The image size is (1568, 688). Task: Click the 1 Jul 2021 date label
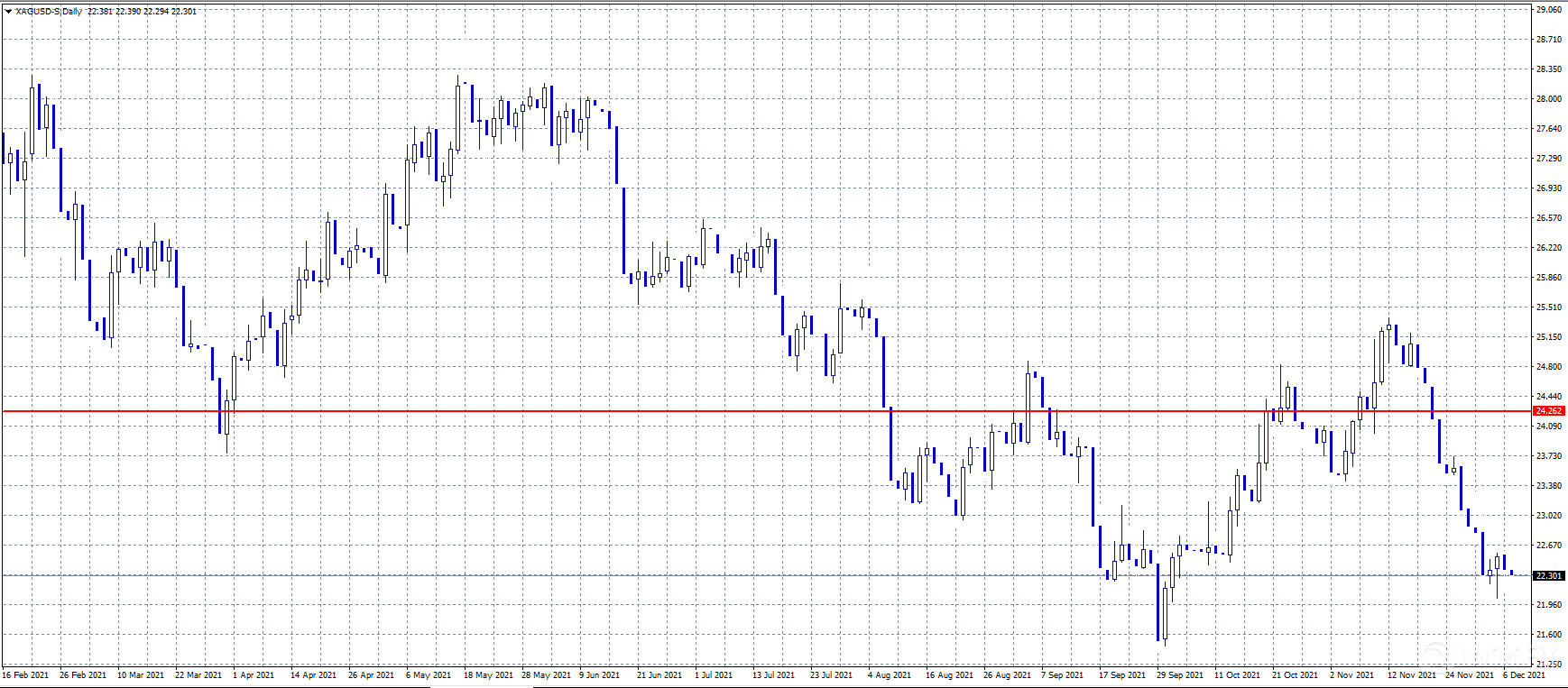click(x=714, y=675)
